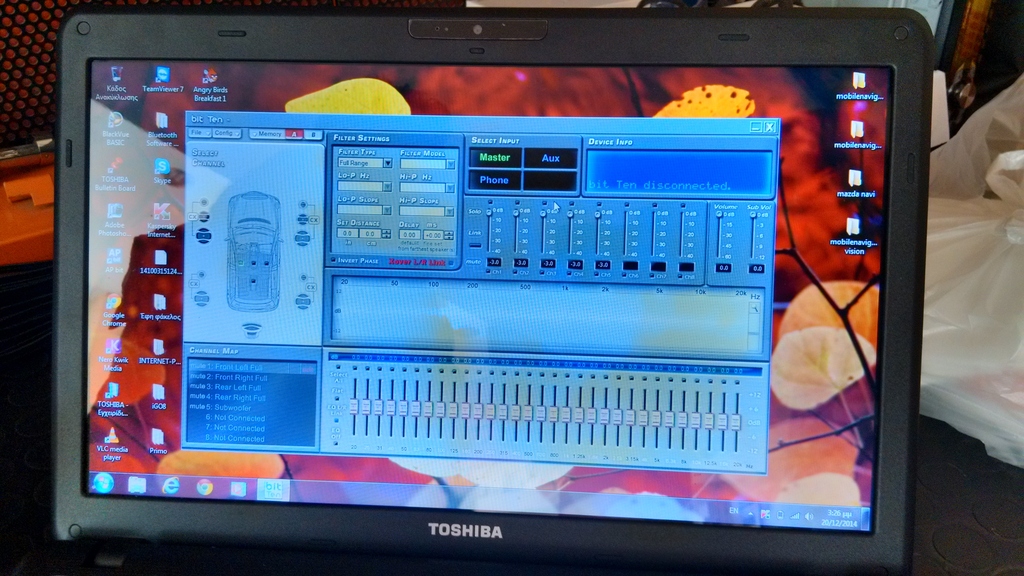This screenshot has height=576, width=1024.
Task: Select memory preset B
Action: (x=313, y=135)
